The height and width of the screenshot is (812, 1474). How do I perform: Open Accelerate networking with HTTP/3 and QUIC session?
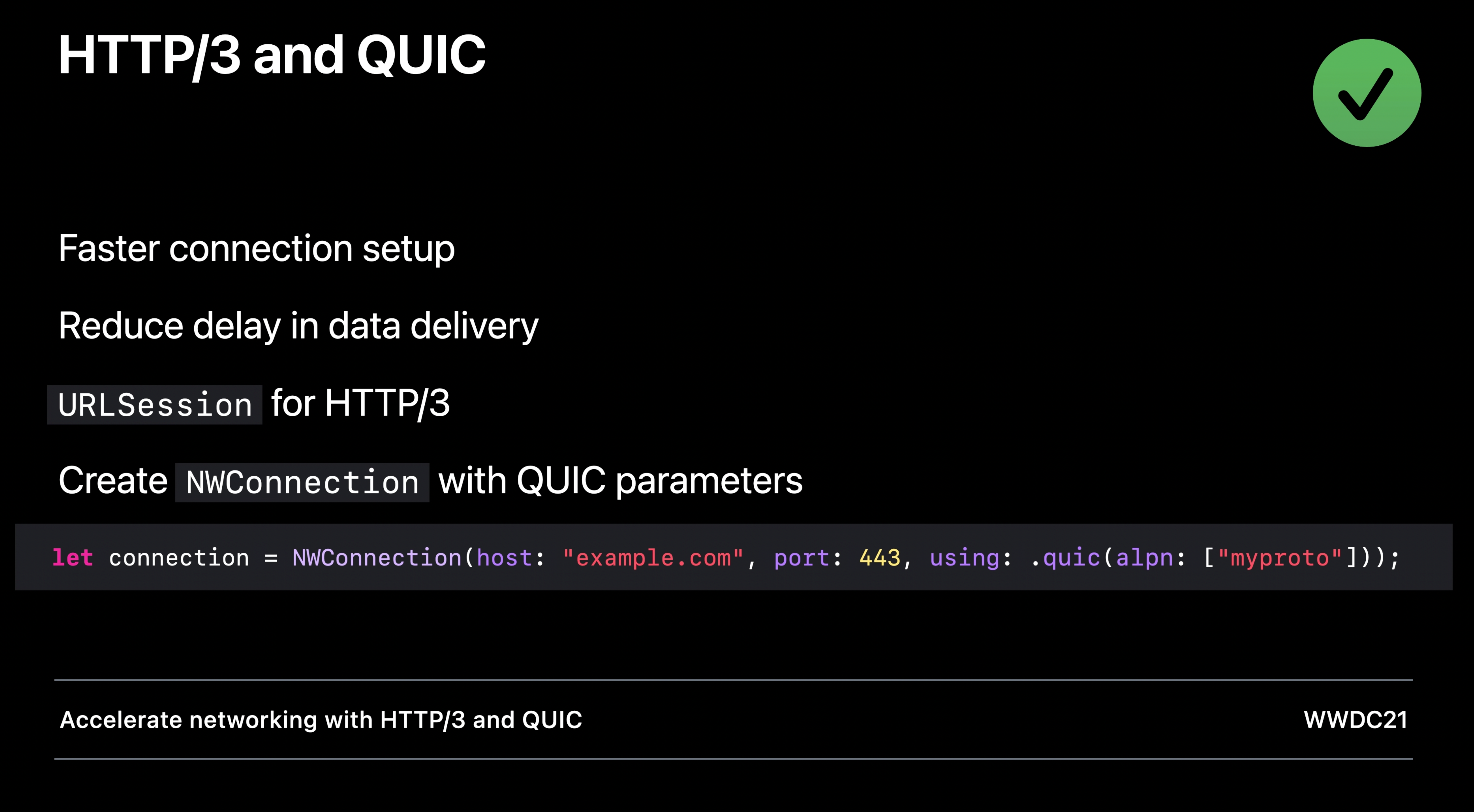point(321,720)
